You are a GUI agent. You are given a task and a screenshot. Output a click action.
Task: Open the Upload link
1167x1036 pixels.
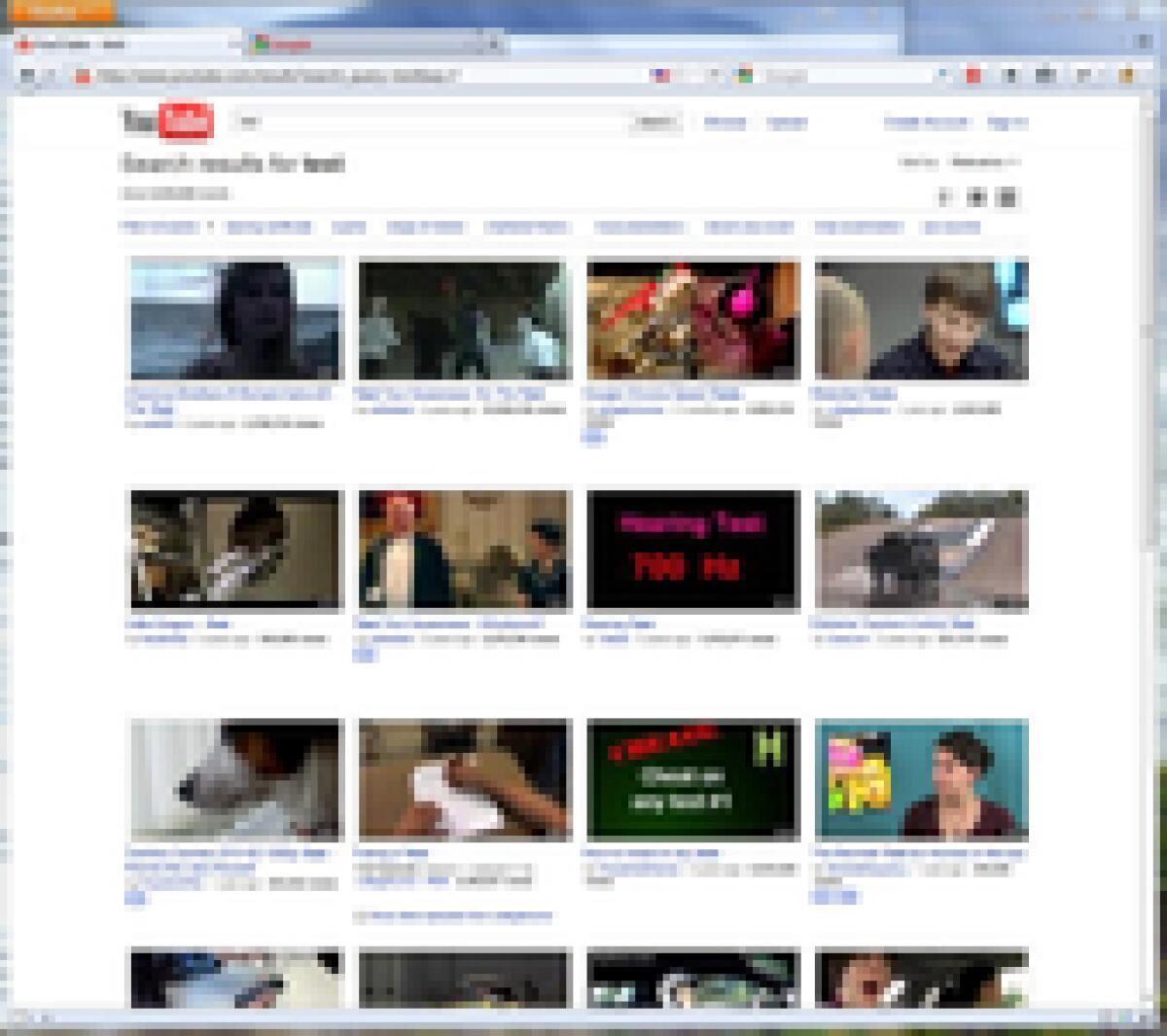(x=786, y=122)
